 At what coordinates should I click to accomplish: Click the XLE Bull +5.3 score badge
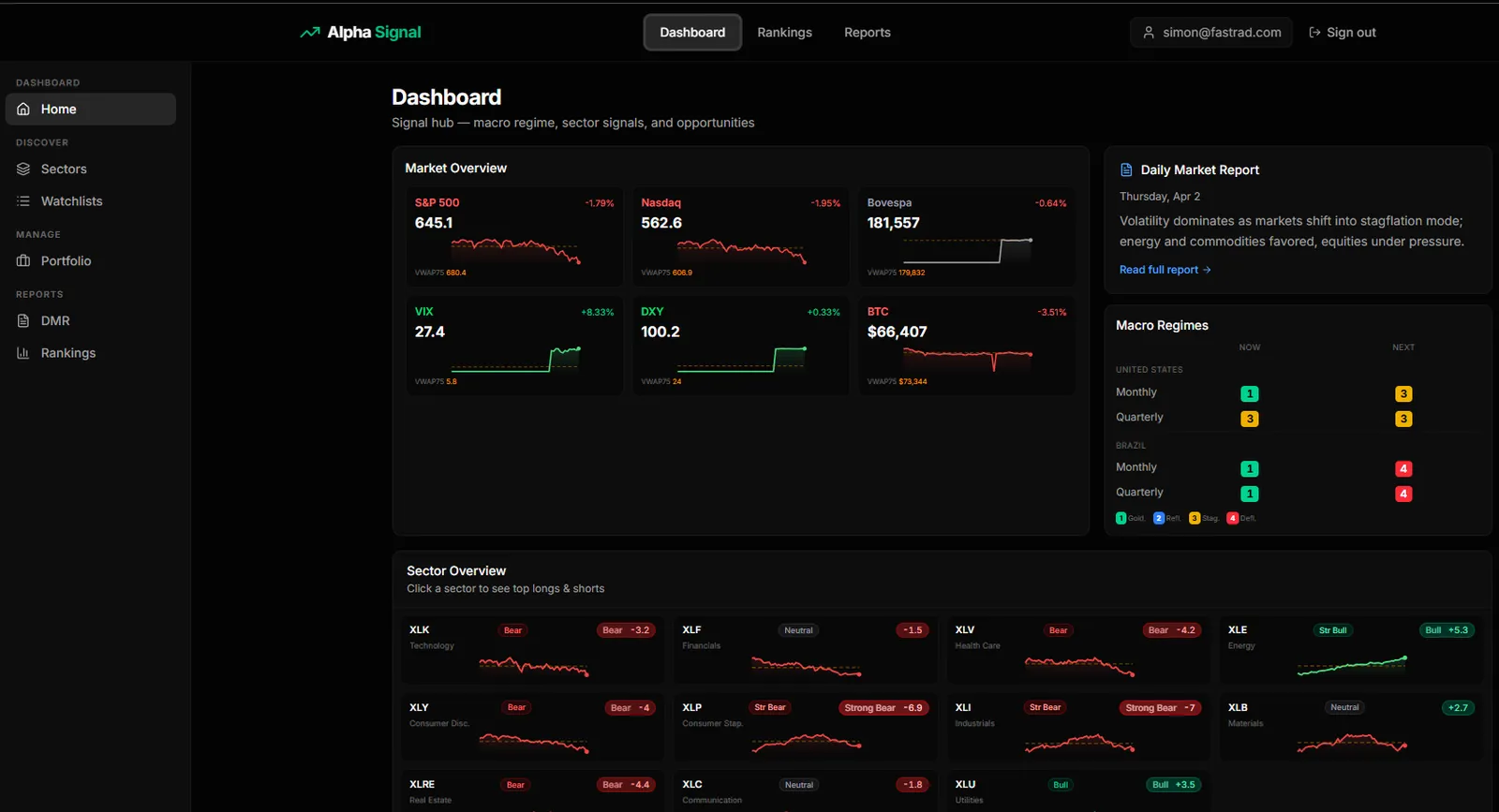tap(1447, 630)
